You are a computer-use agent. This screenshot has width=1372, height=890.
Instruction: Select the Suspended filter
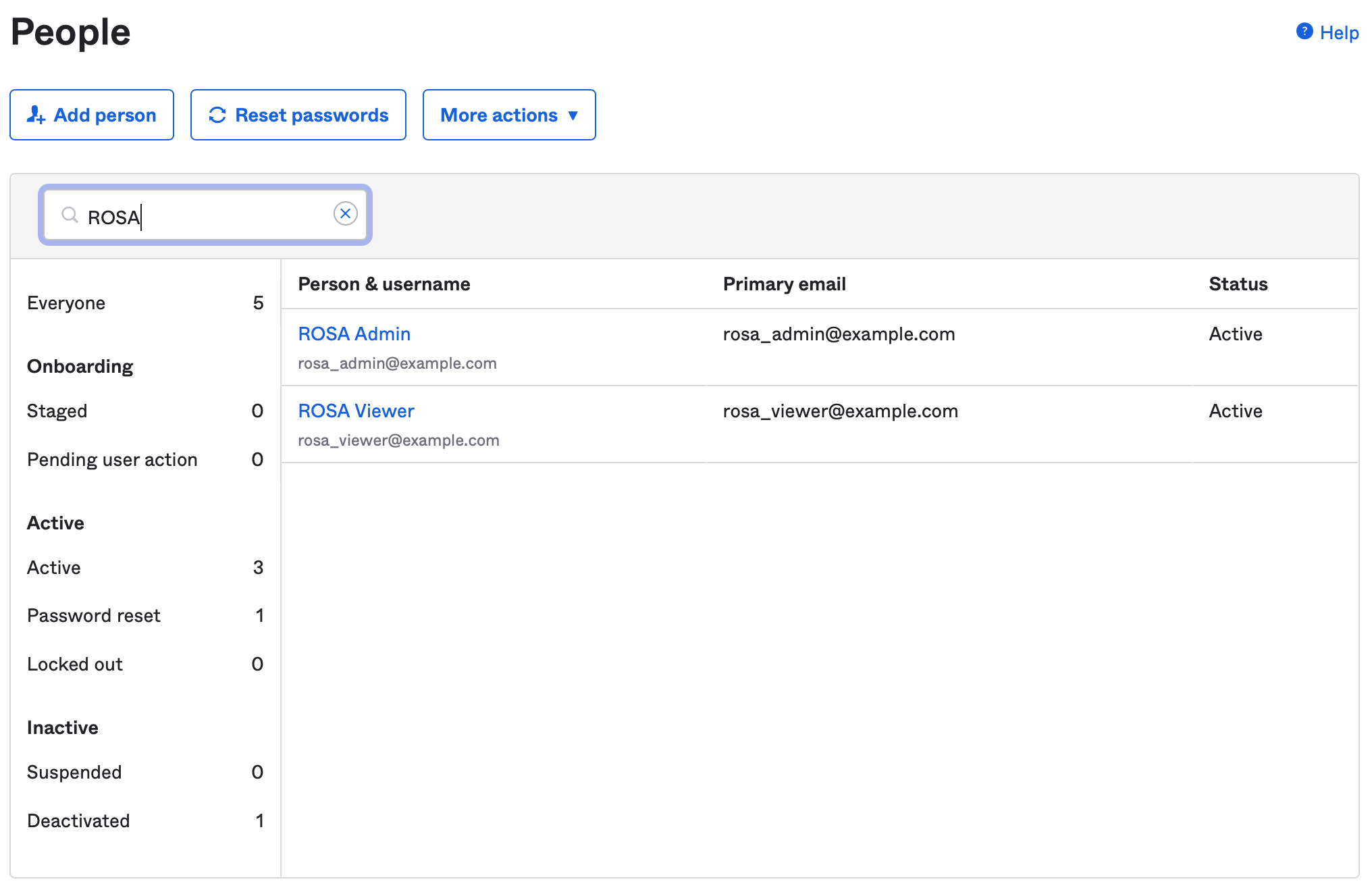click(x=74, y=772)
